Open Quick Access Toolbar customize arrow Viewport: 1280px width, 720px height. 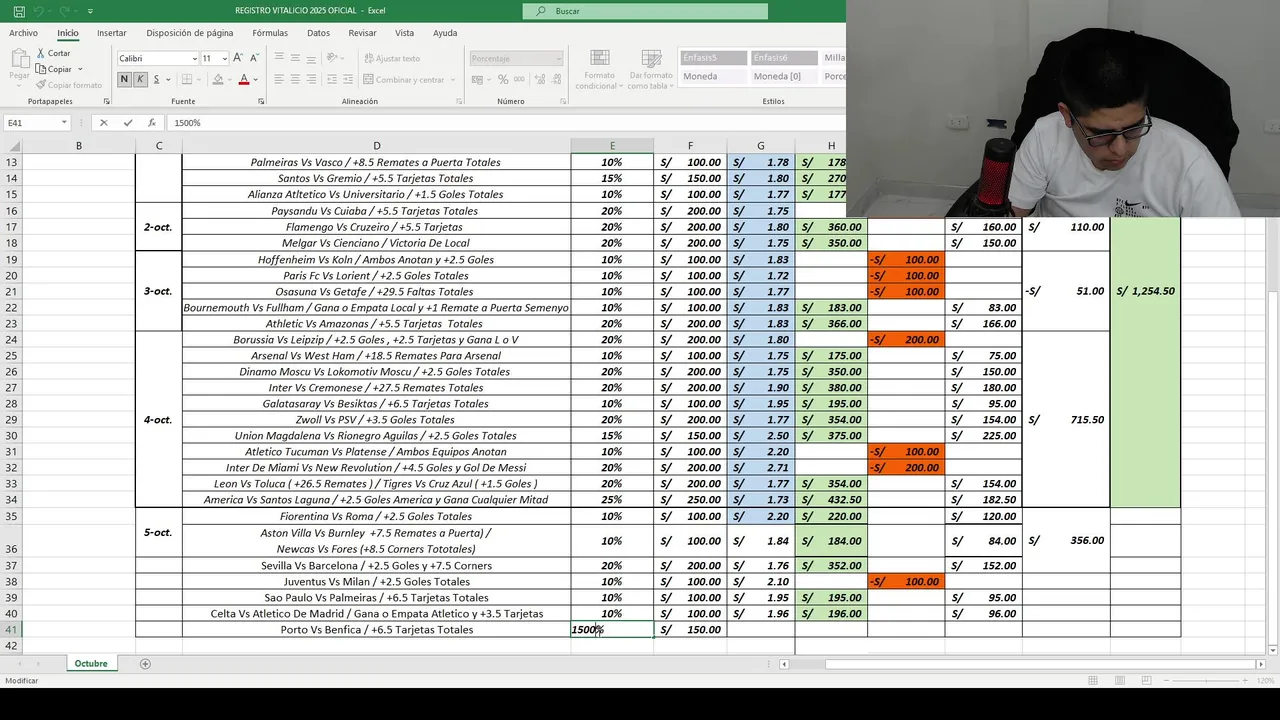(90, 11)
